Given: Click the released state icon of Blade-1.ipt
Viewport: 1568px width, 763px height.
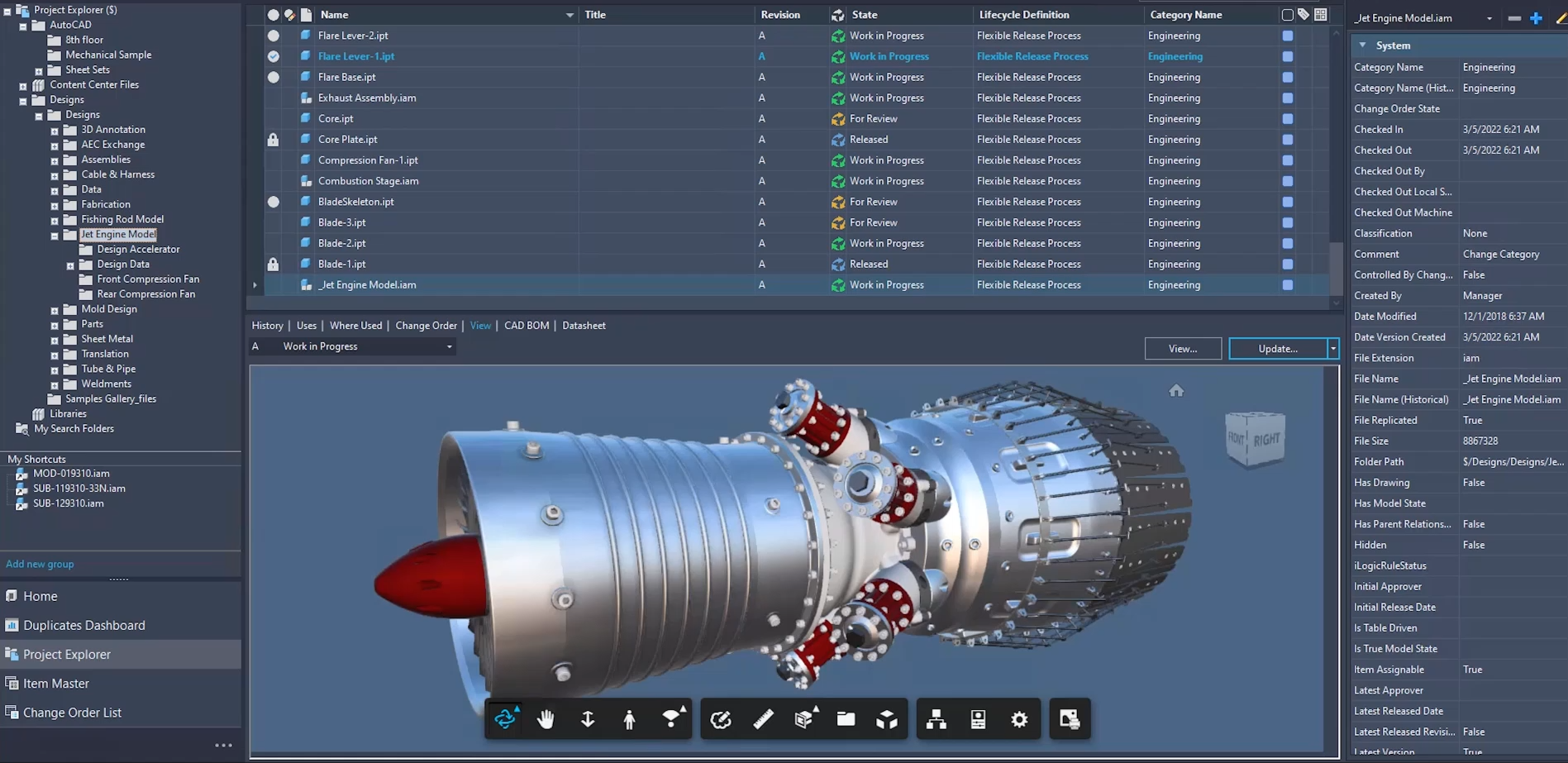Looking at the screenshot, I should pos(838,264).
